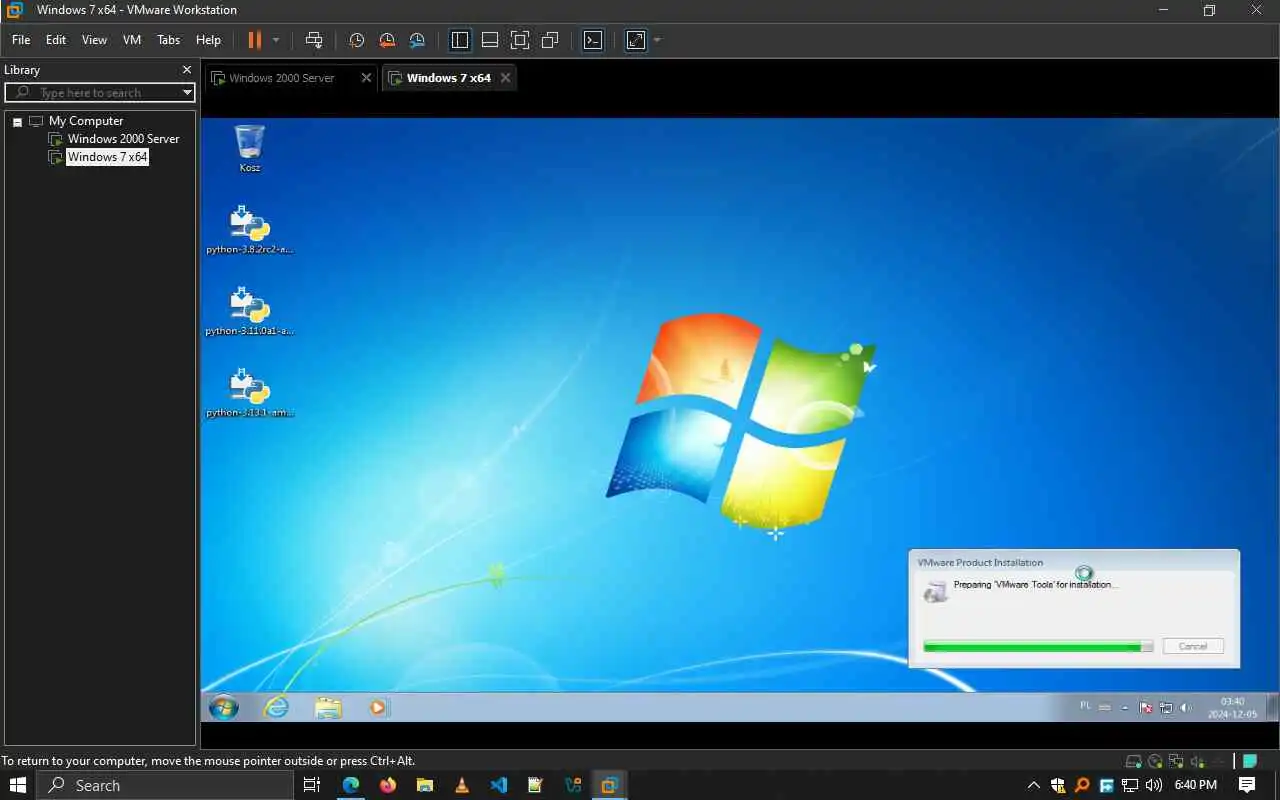Click the network adapter status icon in VMware
1280x800 pixels.
(1176, 761)
